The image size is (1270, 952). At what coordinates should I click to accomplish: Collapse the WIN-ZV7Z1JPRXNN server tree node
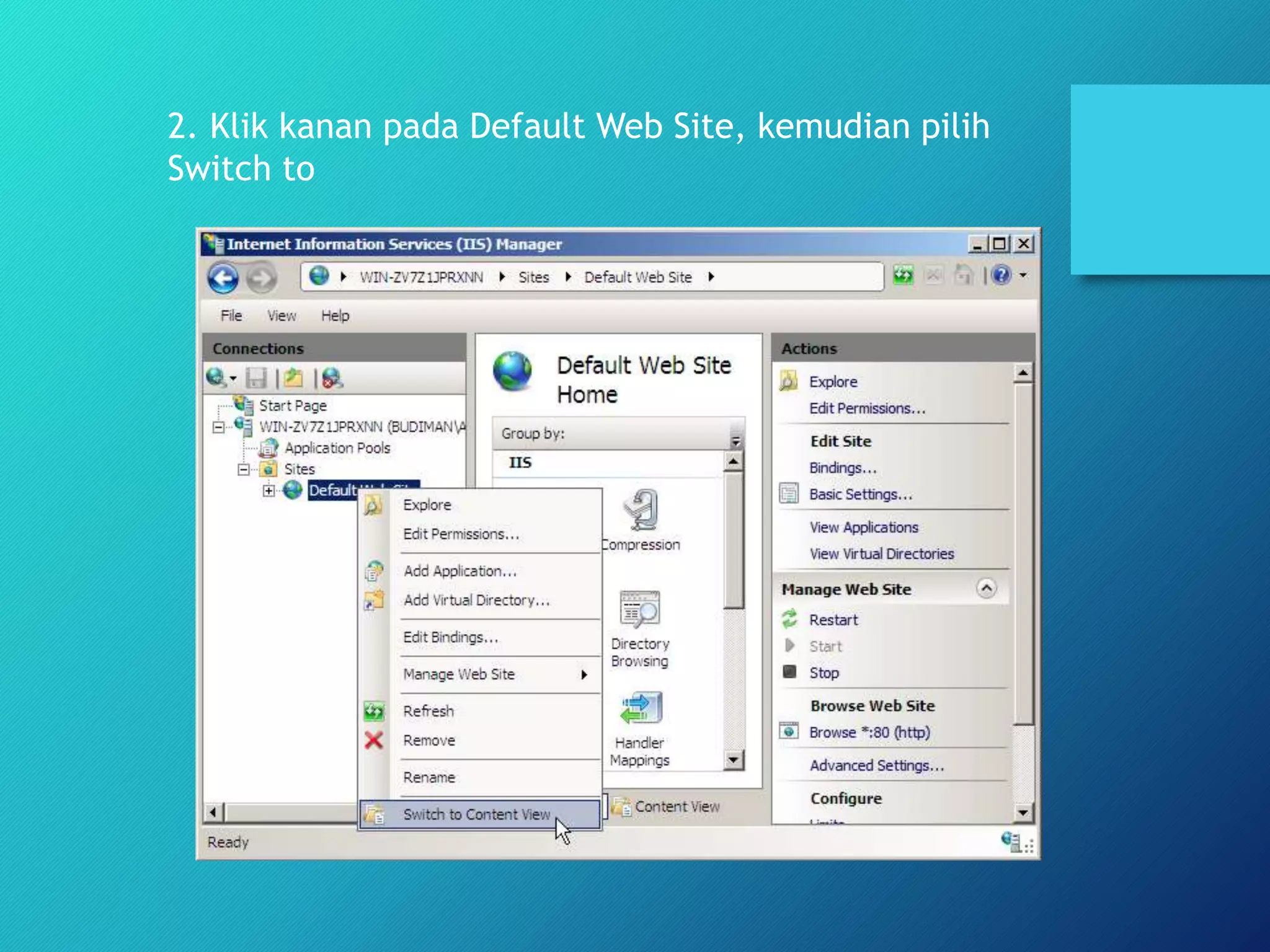click(x=218, y=427)
